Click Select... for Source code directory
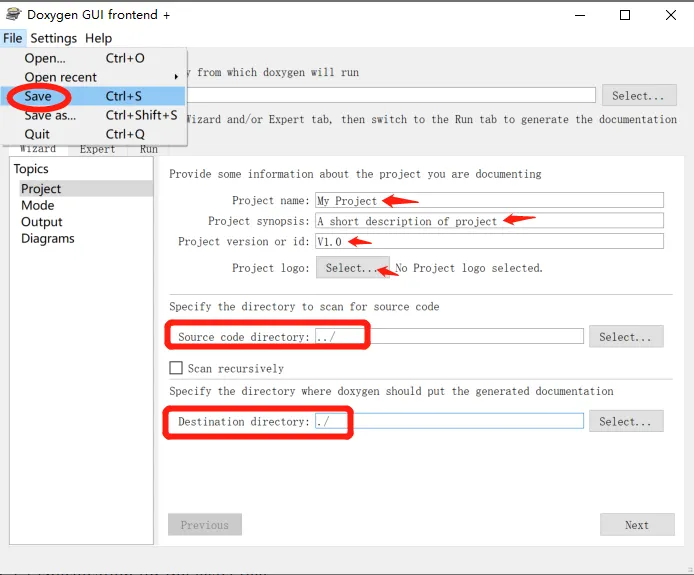The width and height of the screenshot is (694, 575). pos(626,337)
